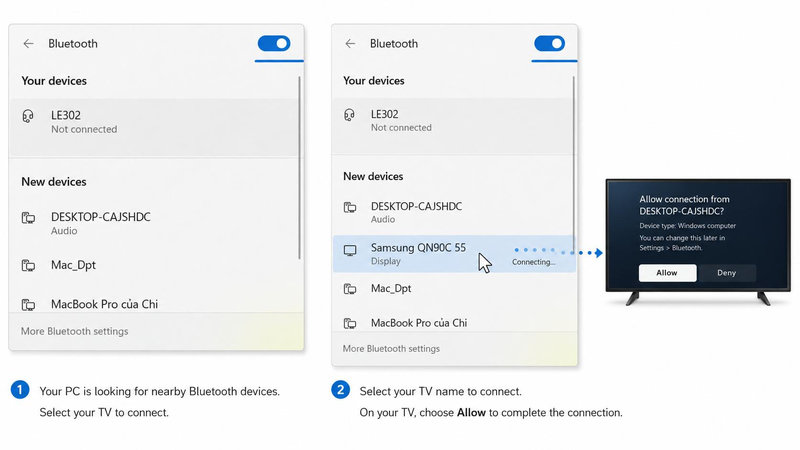Choose Mac_Dpt name in left panel list
The width and height of the screenshot is (800, 450).
click(x=73, y=265)
